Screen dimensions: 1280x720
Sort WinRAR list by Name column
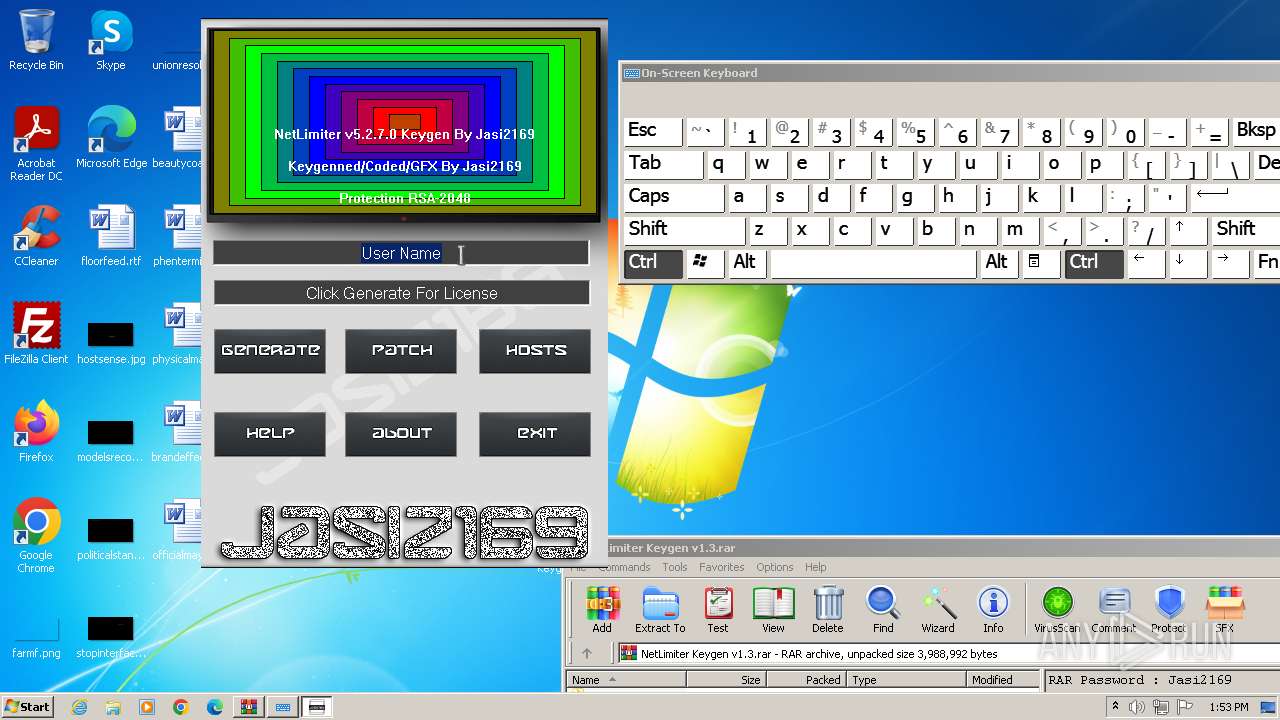626,680
